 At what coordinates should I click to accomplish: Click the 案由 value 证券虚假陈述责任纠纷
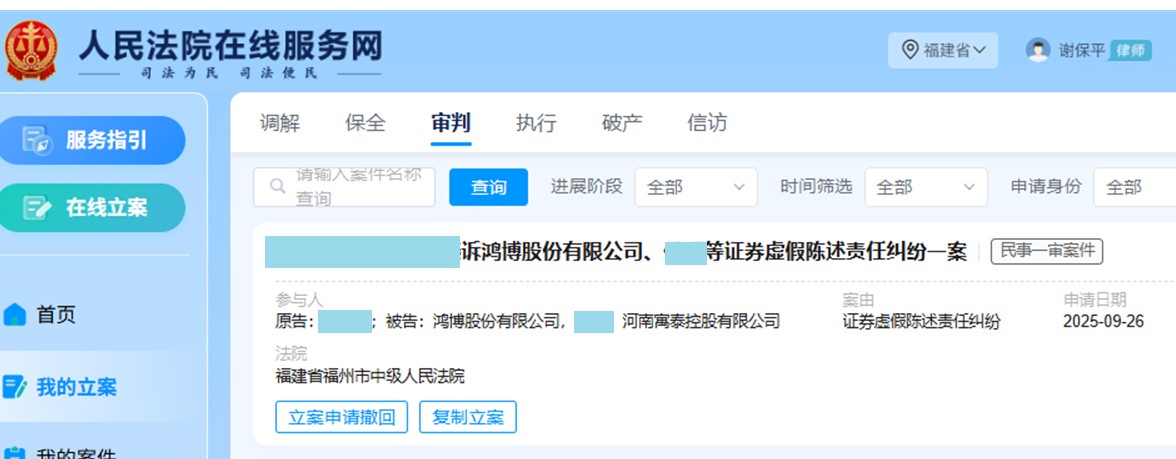point(921,322)
